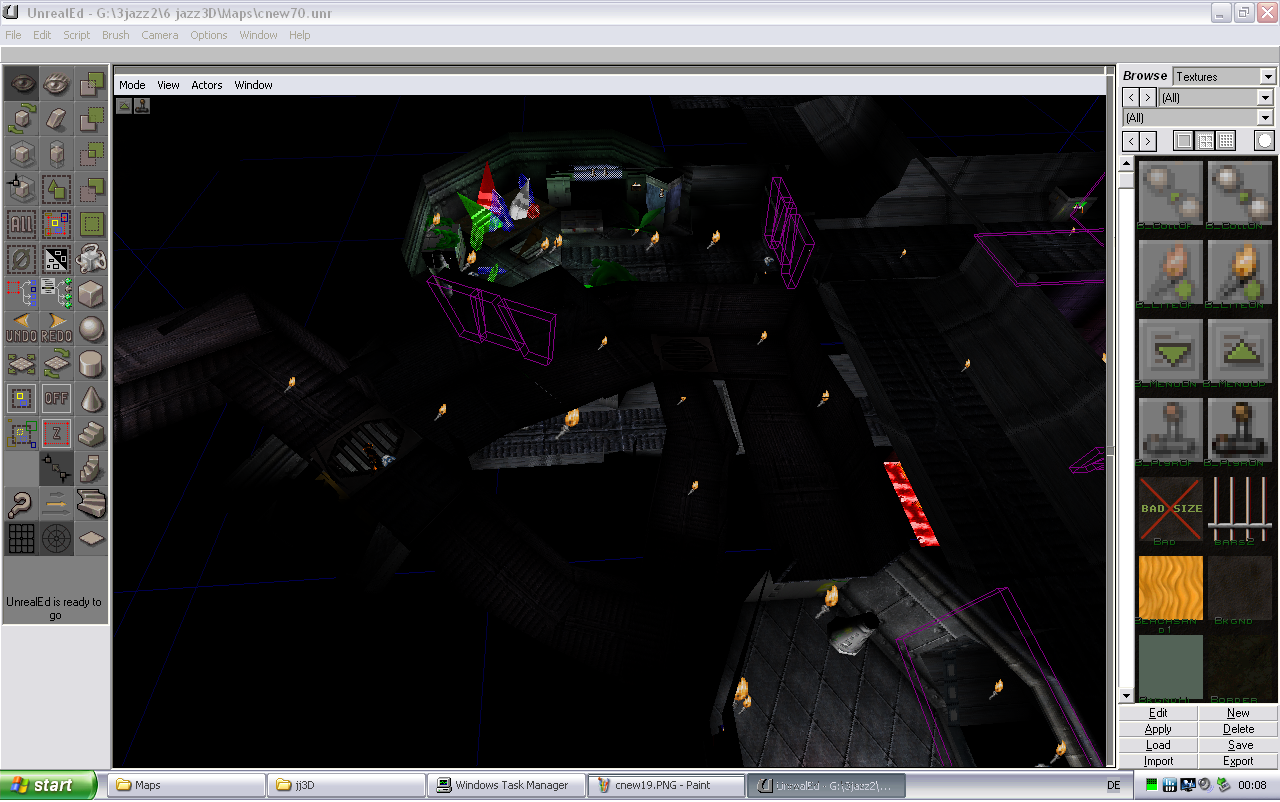Click the question mark help icon
1280x802 pixels.
(21, 503)
